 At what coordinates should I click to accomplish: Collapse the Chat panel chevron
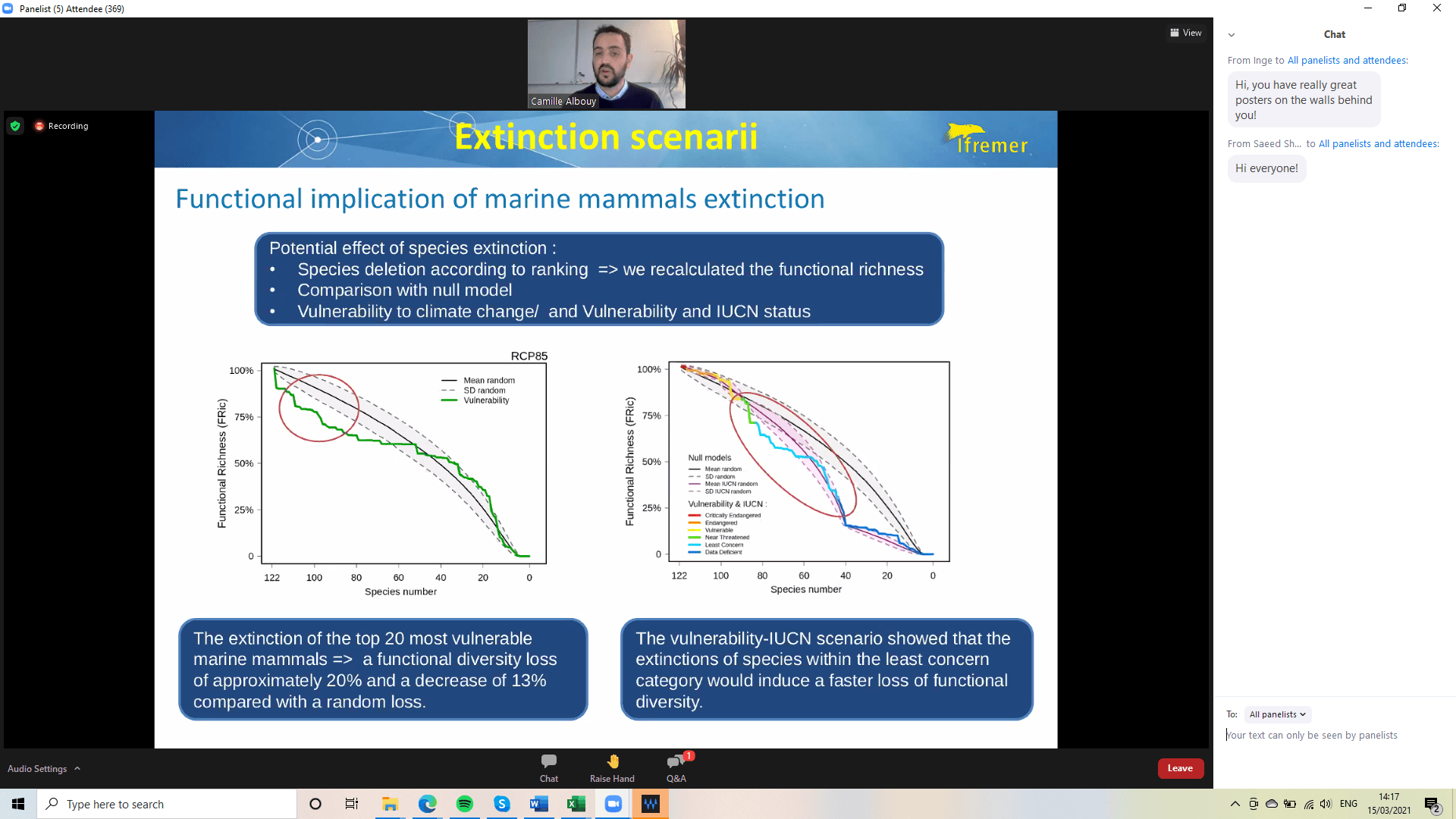coord(1232,35)
